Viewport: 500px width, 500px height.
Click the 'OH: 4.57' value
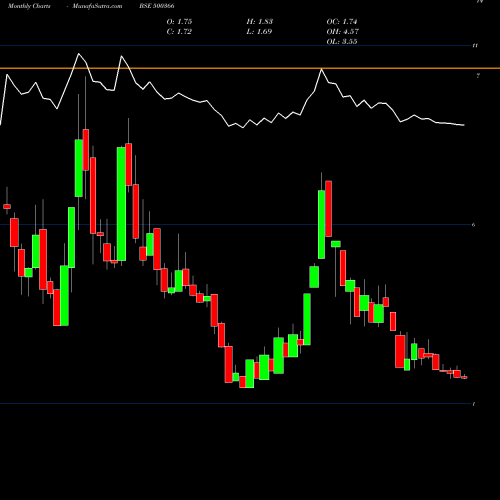click(343, 32)
